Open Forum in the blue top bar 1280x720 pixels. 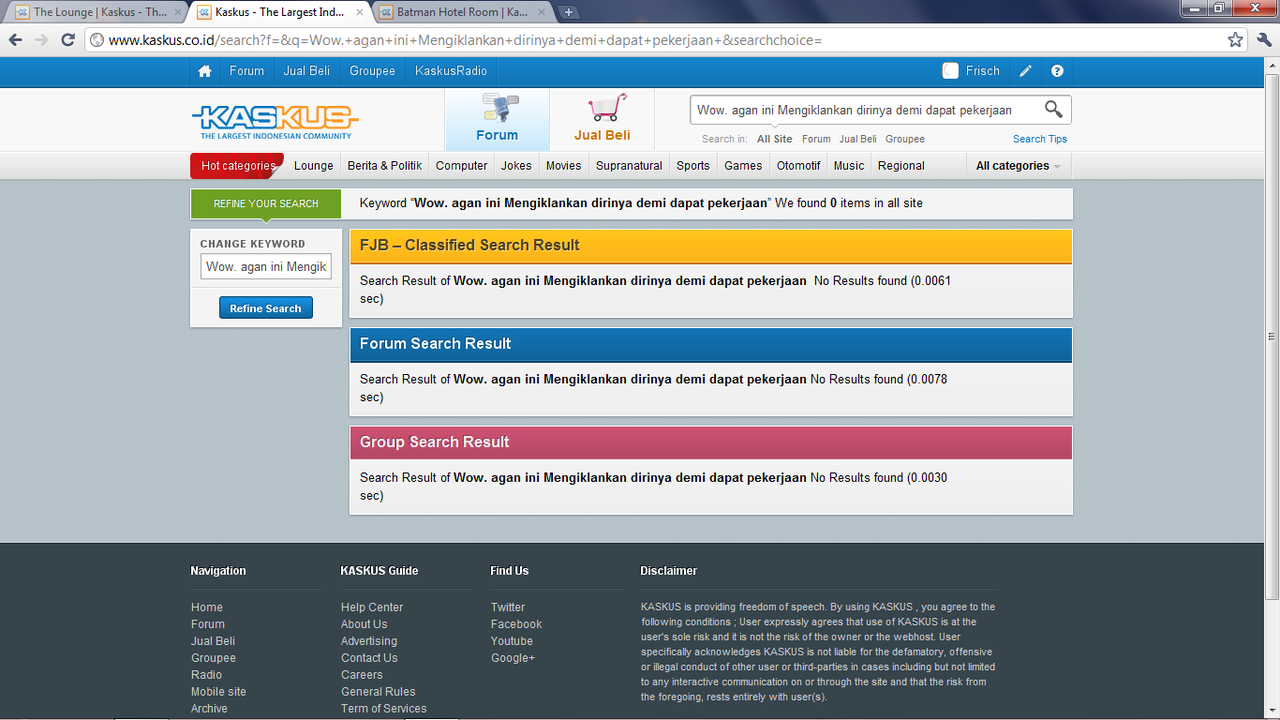click(x=247, y=71)
